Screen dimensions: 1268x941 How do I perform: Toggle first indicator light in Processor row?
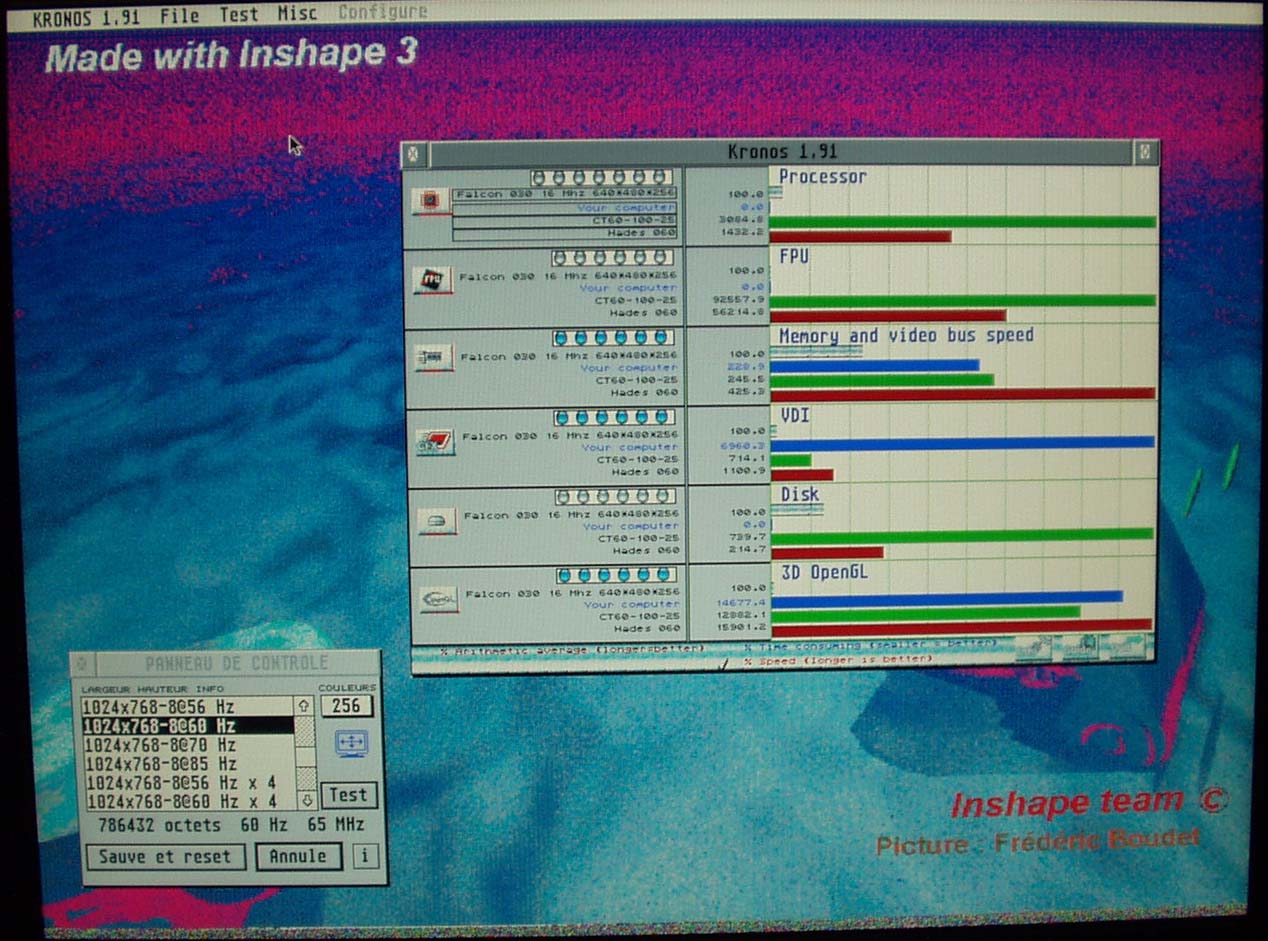coord(540,177)
